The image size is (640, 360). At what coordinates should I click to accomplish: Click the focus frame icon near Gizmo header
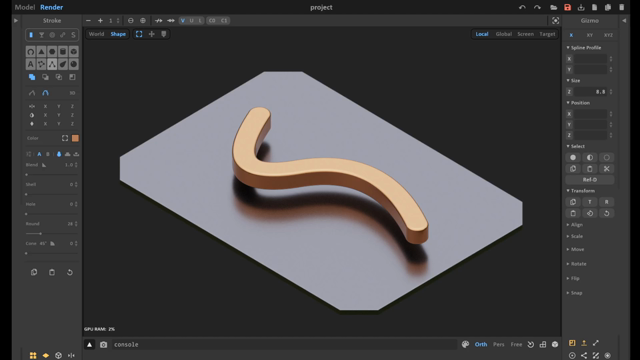556,20
